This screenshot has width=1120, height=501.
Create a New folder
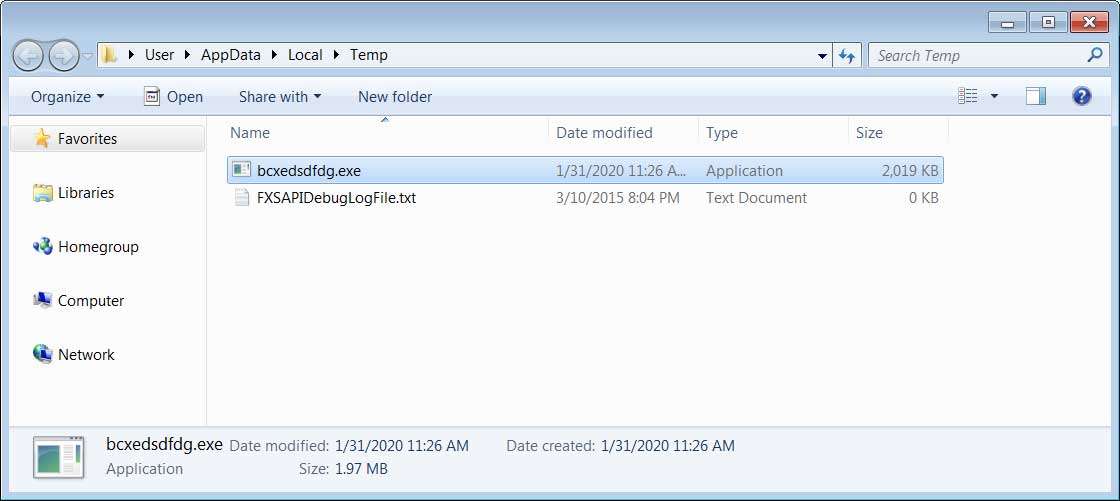click(395, 96)
